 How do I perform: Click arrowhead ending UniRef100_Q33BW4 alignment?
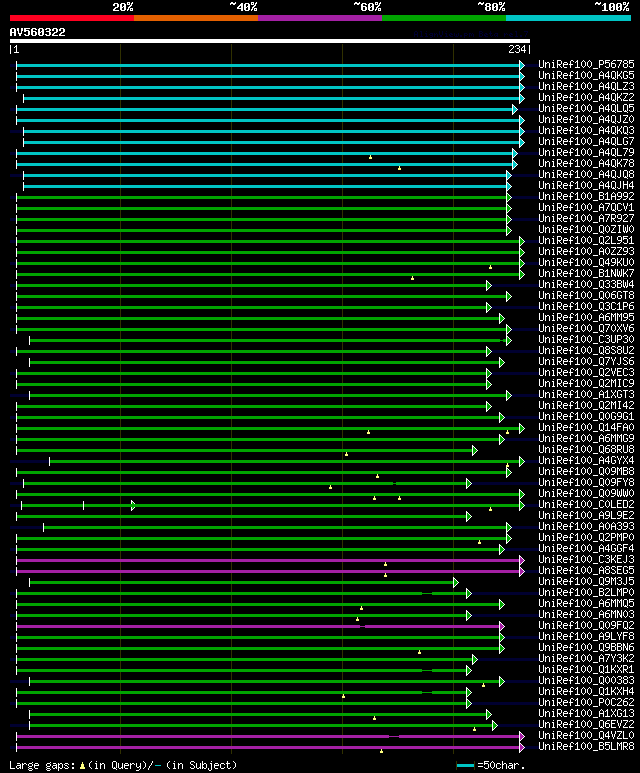coord(489,285)
